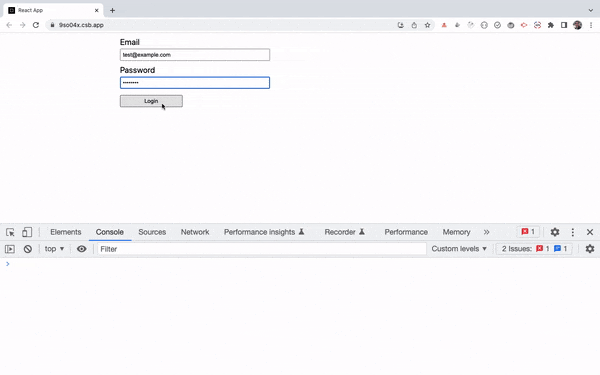Screen dimensions: 600x375
Task: Activate the DevTools inspect element picker
Action: click(10, 232)
